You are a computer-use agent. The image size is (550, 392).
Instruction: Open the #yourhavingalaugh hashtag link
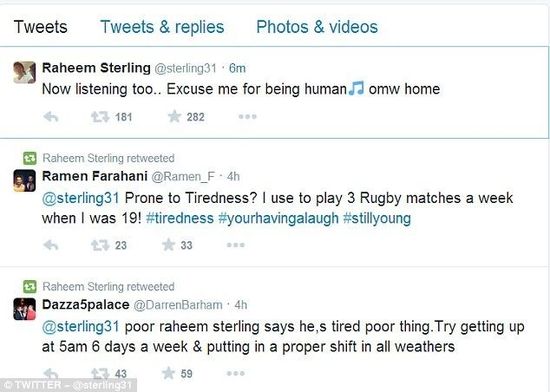pos(278,218)
